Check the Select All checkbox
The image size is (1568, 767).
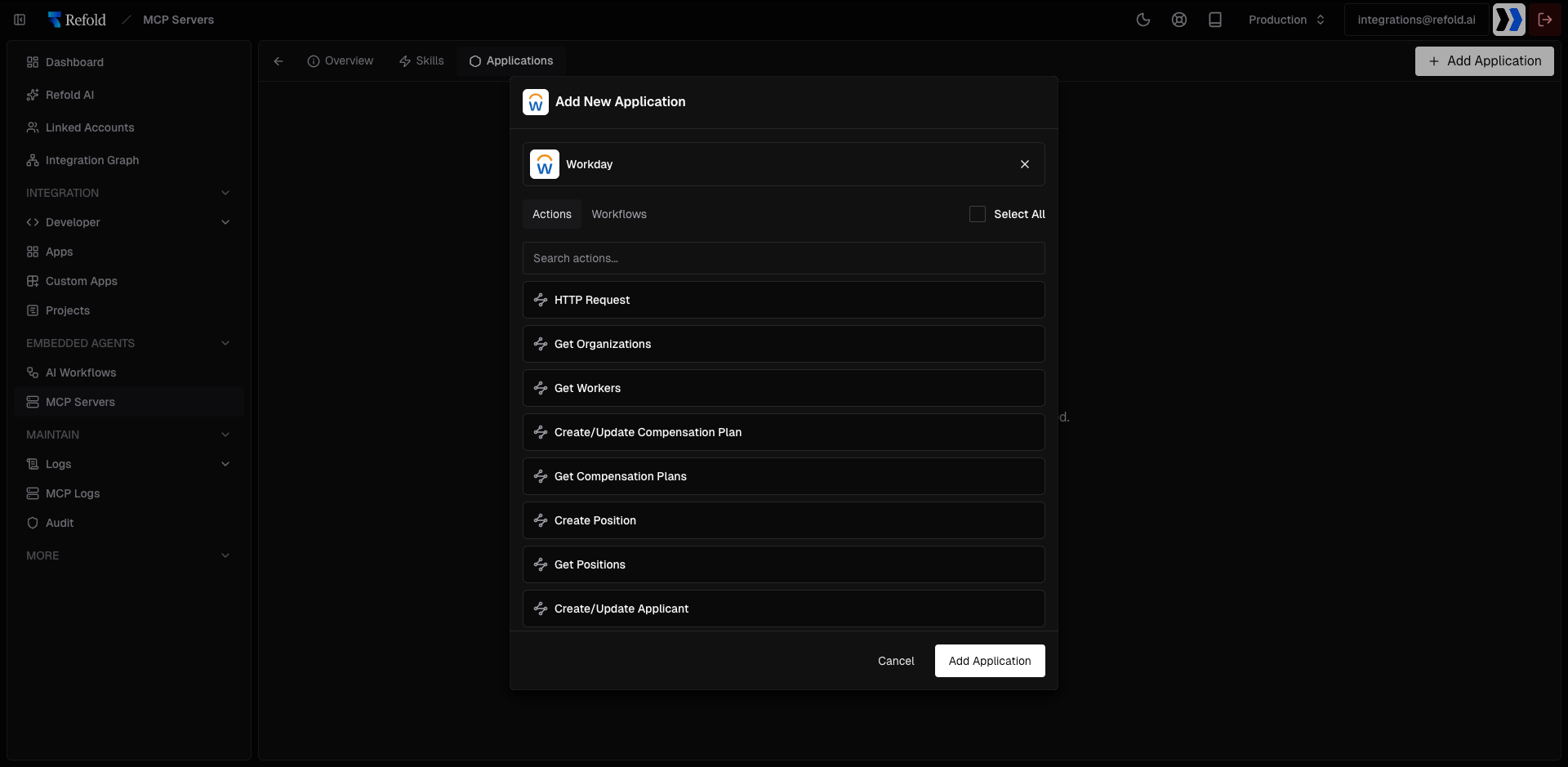pyautogui.click(x=978, y=214)
